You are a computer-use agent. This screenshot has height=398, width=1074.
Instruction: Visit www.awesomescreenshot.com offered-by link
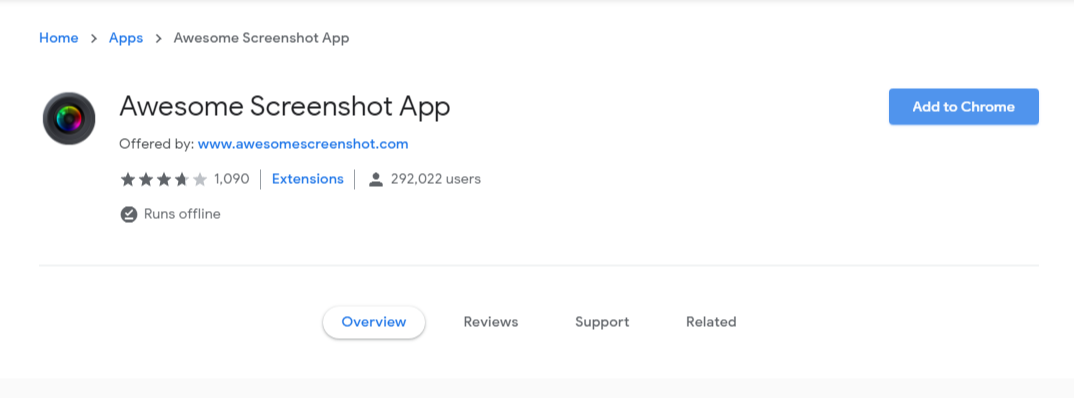[303, 144]
